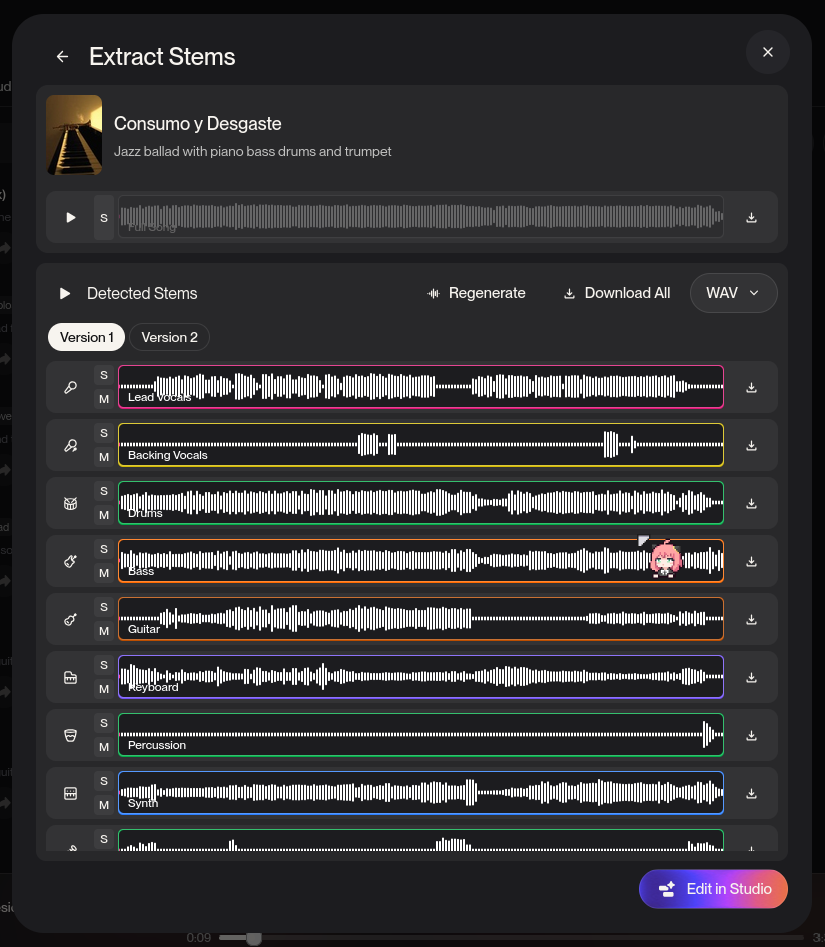825x947 pixels.
Task: Download the Guitar stem
Action: 751,619
